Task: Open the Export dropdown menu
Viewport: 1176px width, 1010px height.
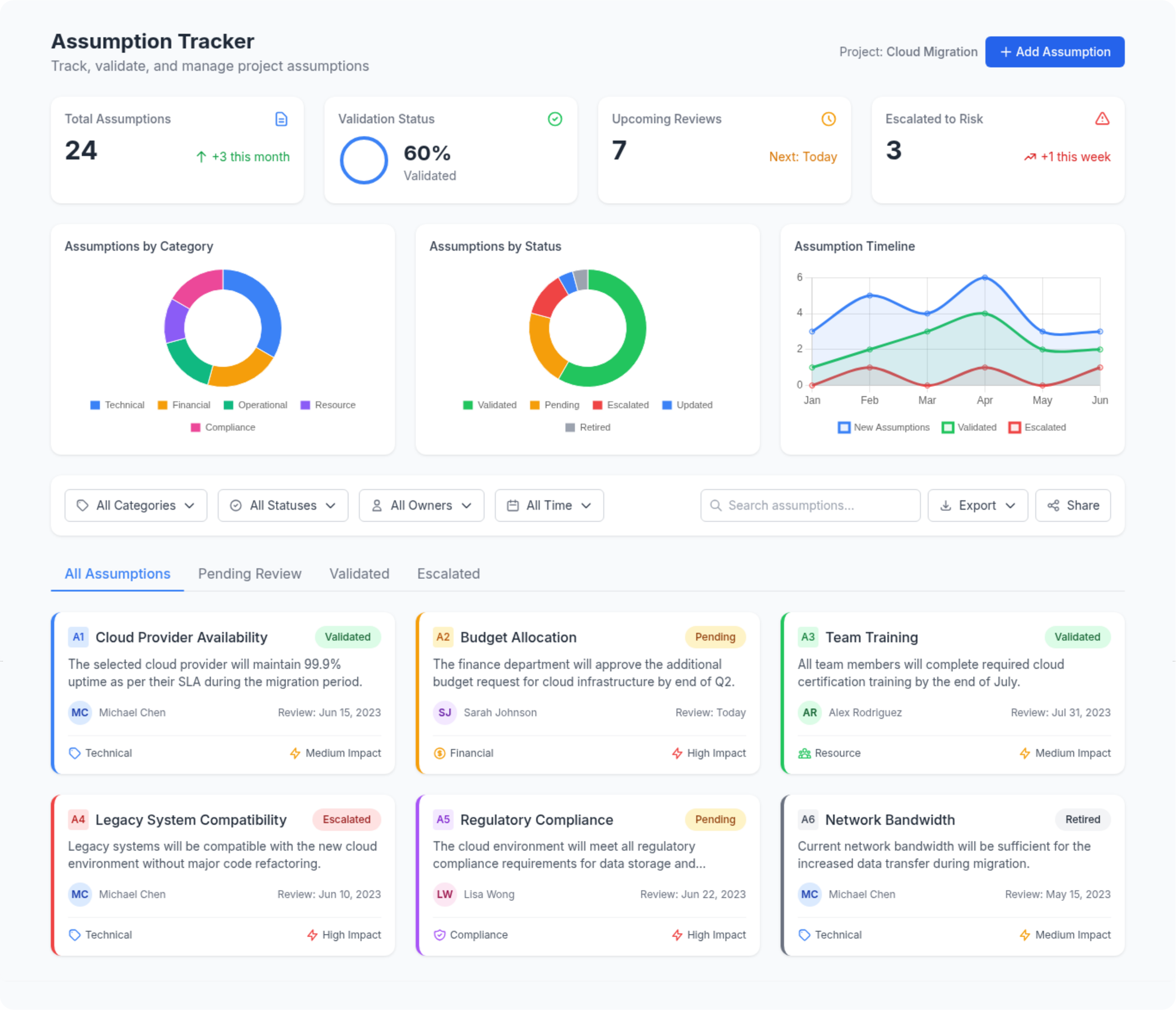Action: 977,505
